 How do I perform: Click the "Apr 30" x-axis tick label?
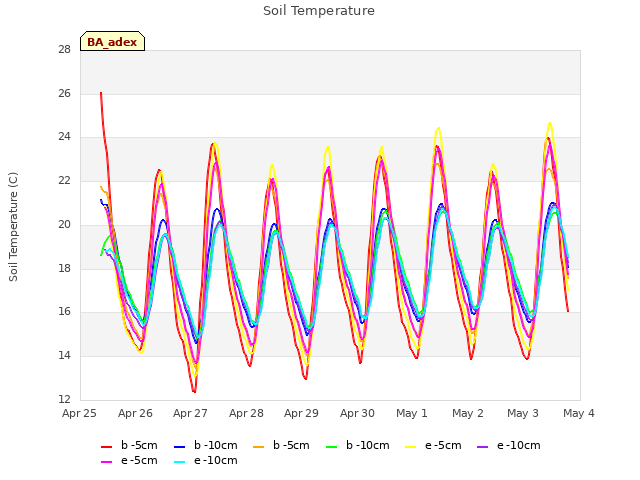pyautogui.click(x=357, y=413)
